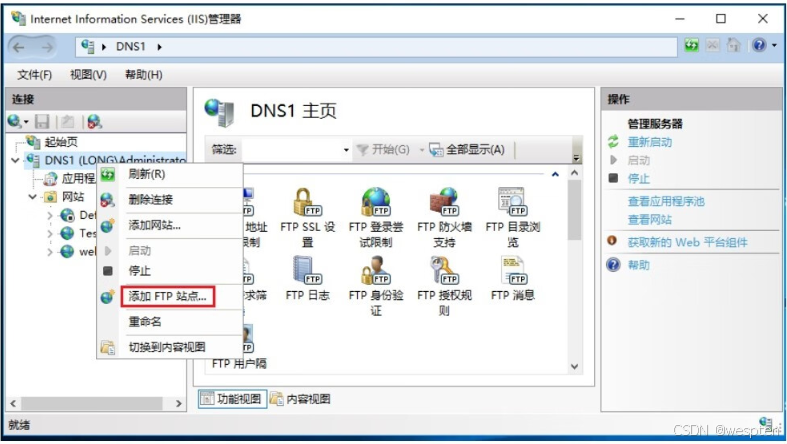Open help dropdown arrow in address bar

(774, 46)
